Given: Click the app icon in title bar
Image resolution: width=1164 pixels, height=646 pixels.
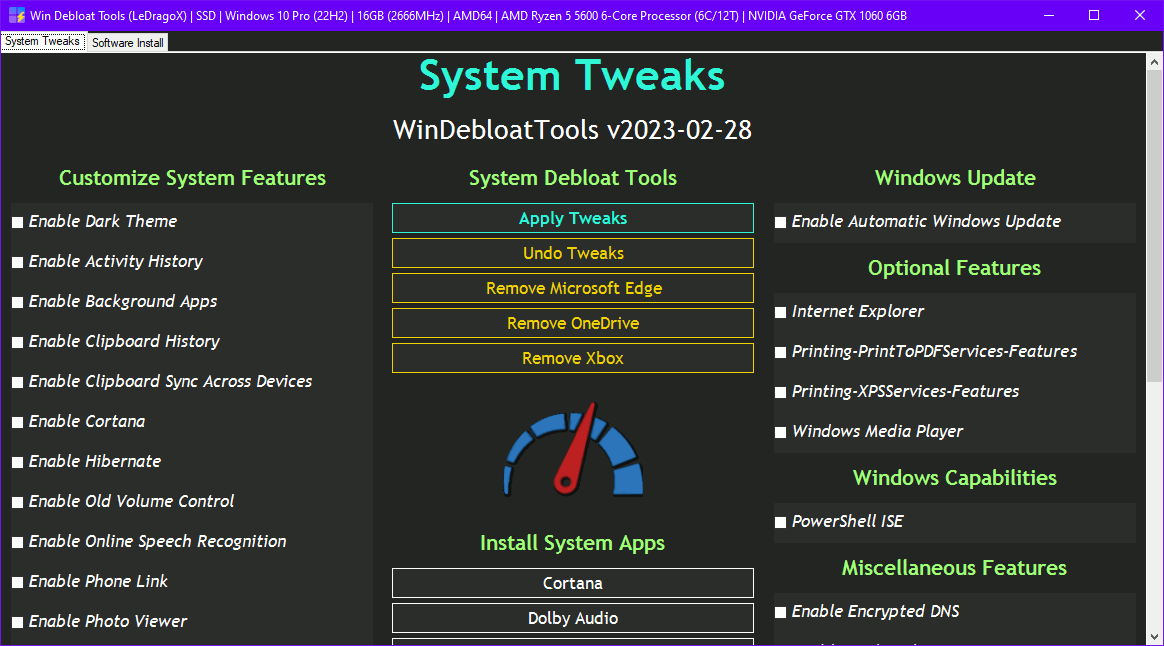Looking at the screenshot, I should tap(16, 15).
